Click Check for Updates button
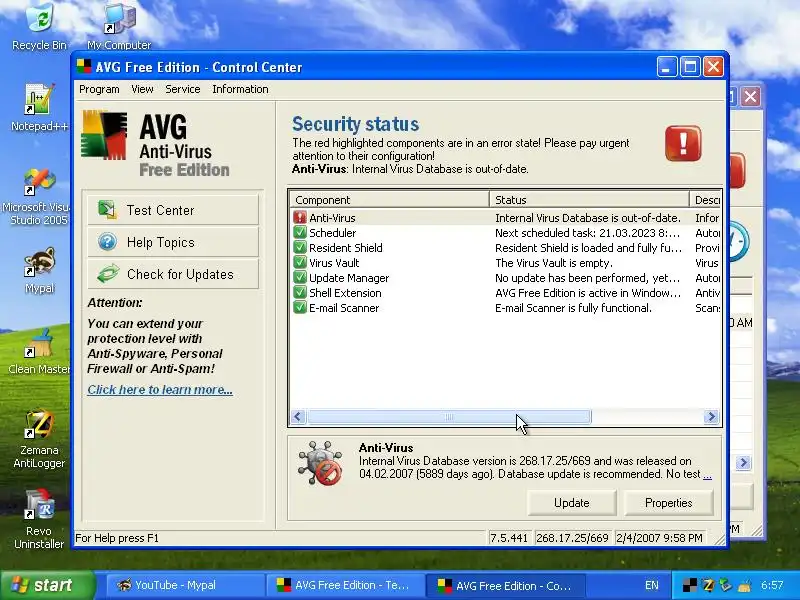The height and width of the screenshot is (600, 800). tap(173, 274)
